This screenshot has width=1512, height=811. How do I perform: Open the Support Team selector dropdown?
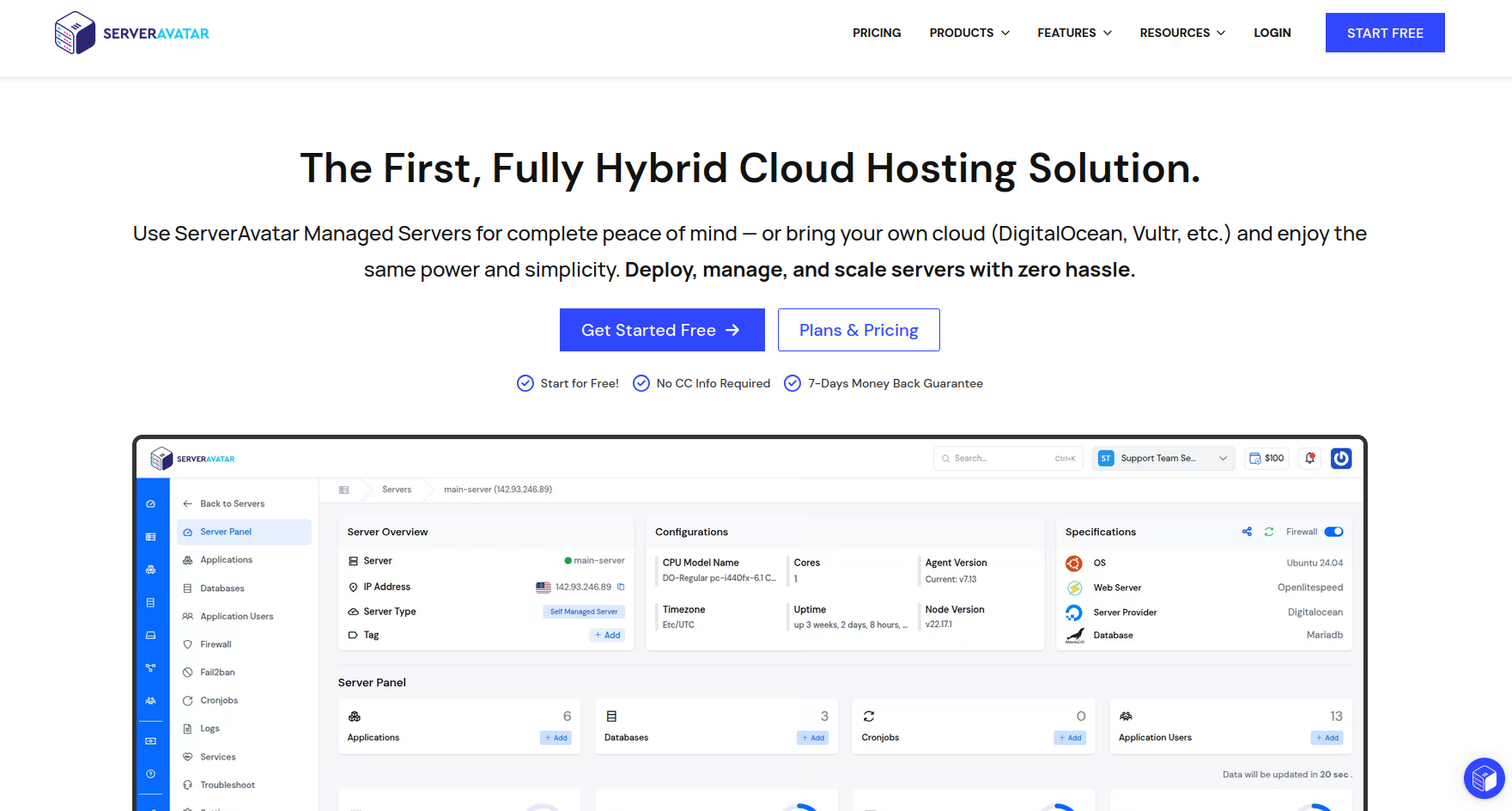click(x=1163, y=458)
